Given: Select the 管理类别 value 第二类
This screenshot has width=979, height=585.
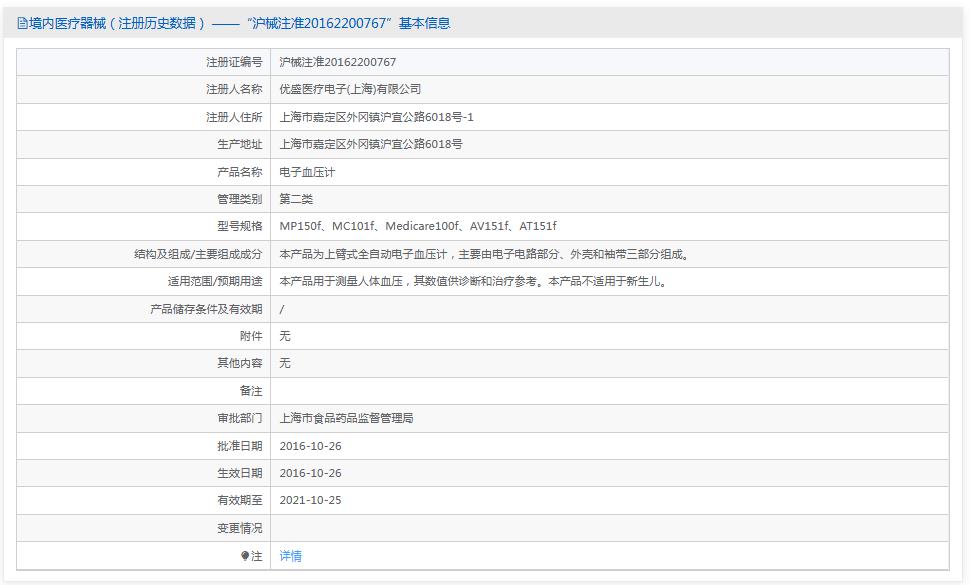Looking at the screenshot, I should [297, 198].
